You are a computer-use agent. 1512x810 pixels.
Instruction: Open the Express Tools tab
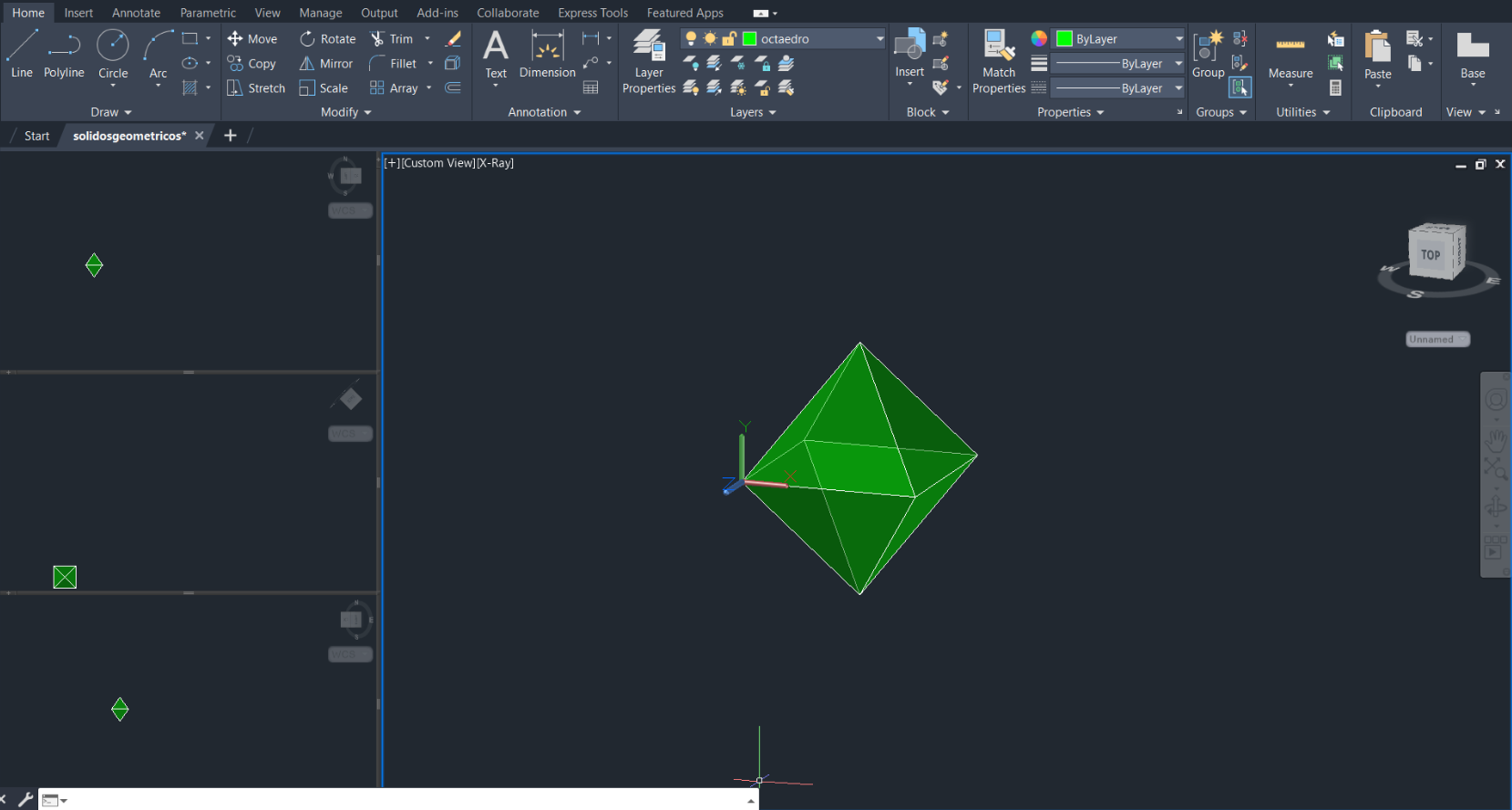pos(592,13)
